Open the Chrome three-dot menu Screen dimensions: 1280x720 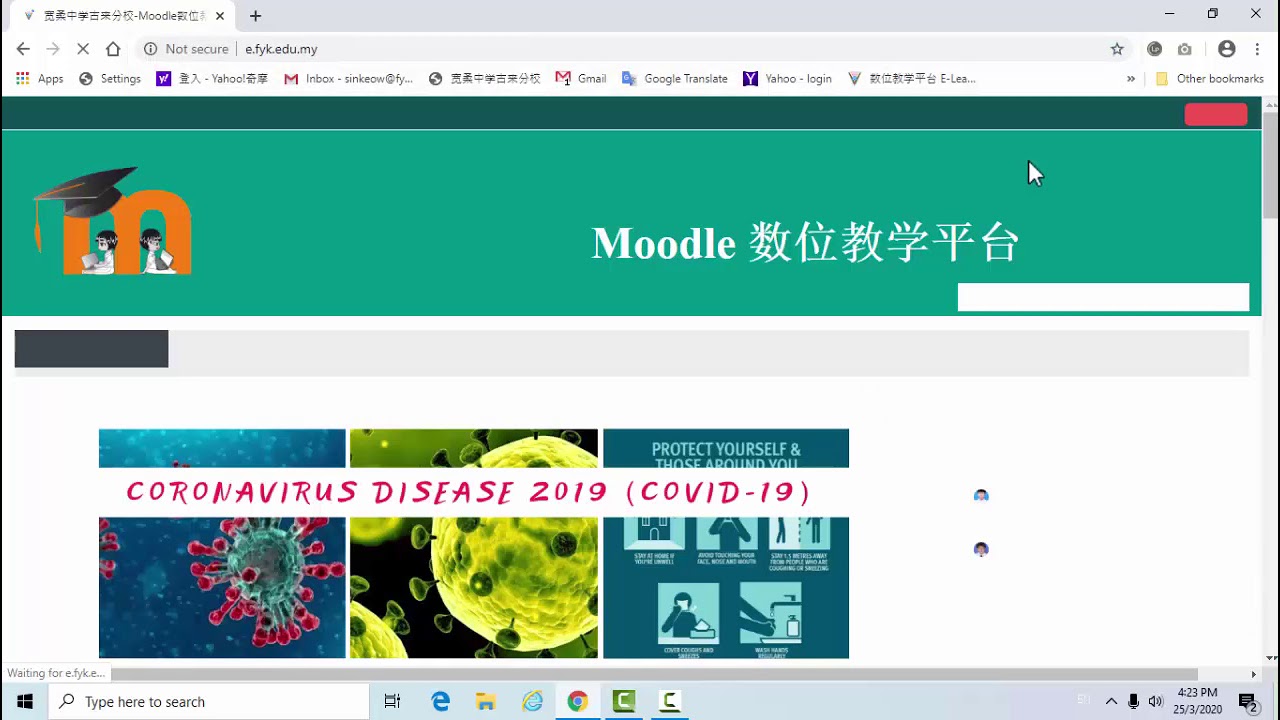(x=1257, y=49)
